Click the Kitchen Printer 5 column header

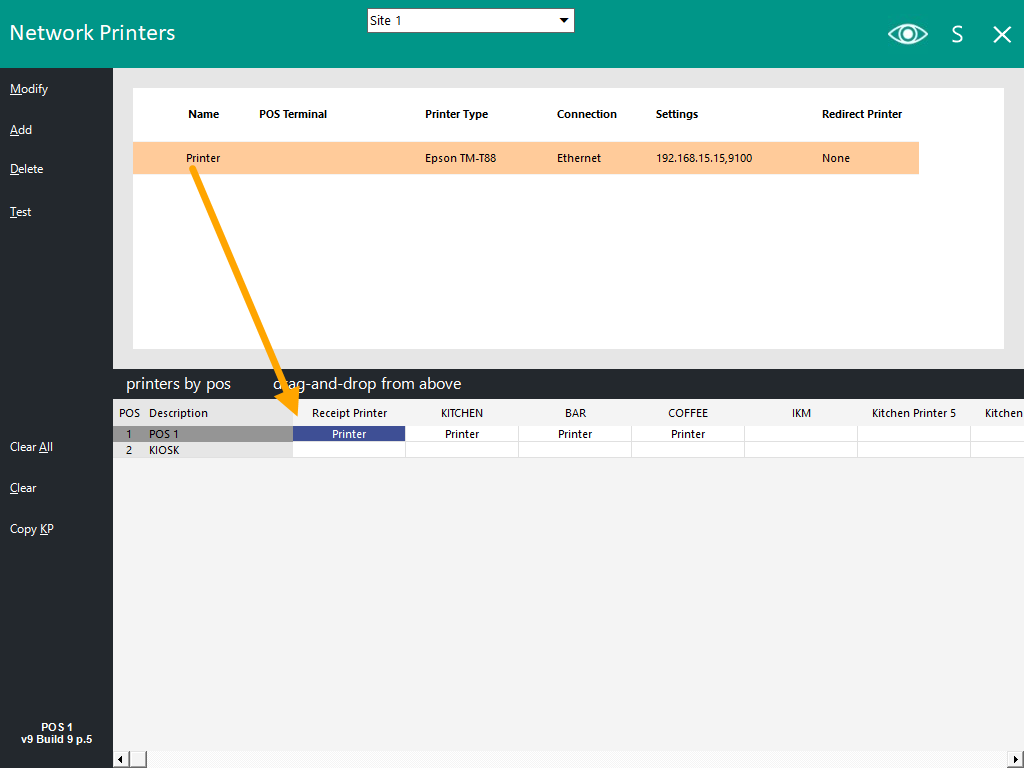(x=914, y=412)
